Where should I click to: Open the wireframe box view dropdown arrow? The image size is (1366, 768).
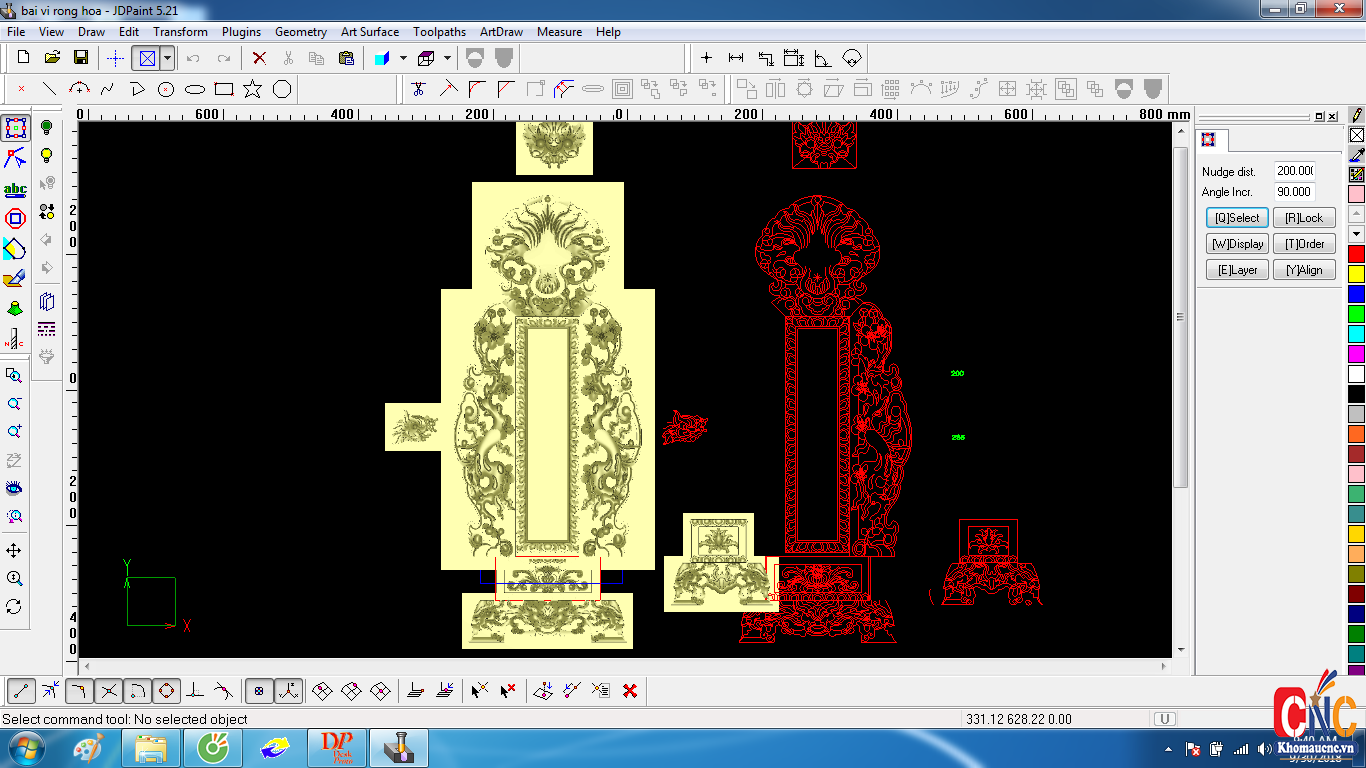tap(447, 58)
